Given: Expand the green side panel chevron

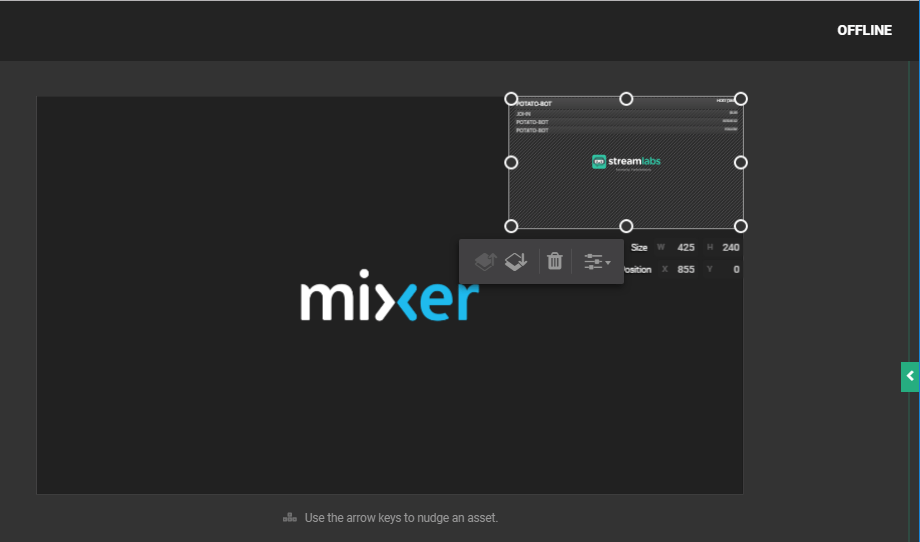Looking at the screenshot, I should (910, 377).
